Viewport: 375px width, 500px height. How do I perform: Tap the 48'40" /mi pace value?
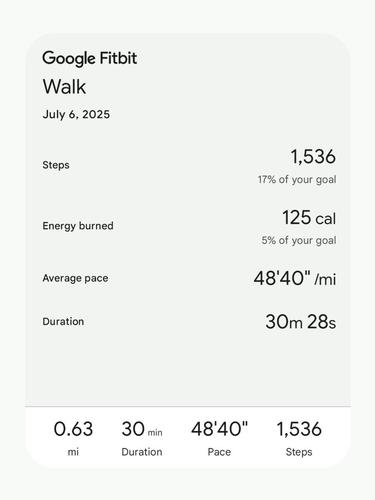[295, 278]
